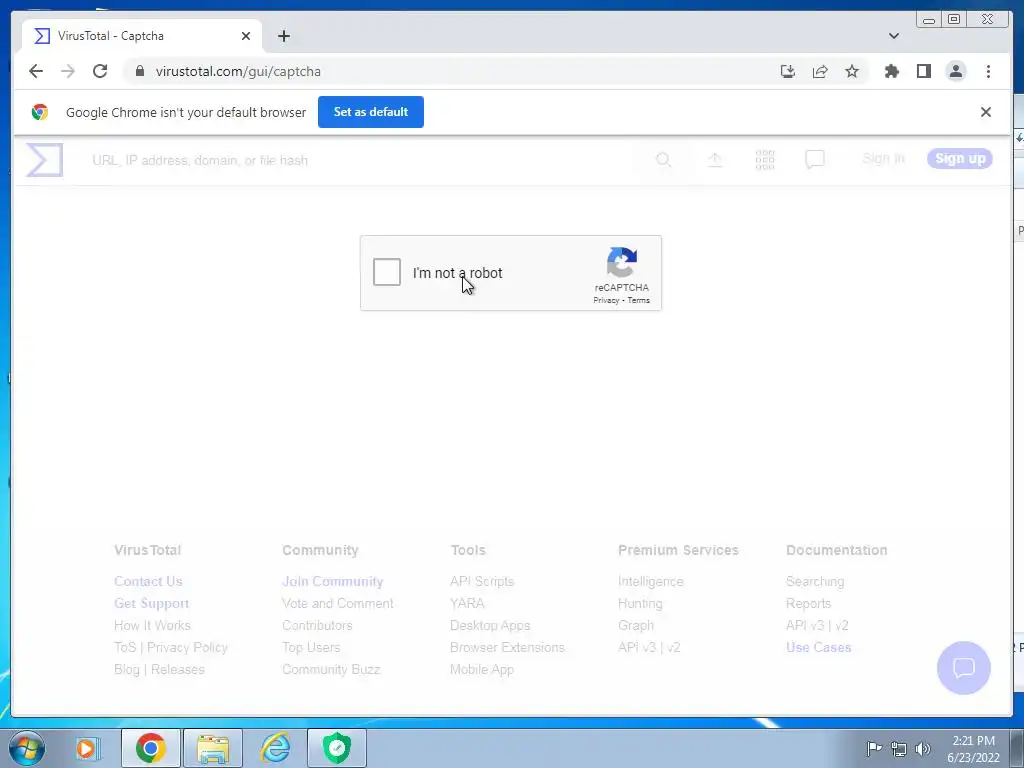Open the media player taskbar icon
1024x768 pixels.
[x=86, y=748]
